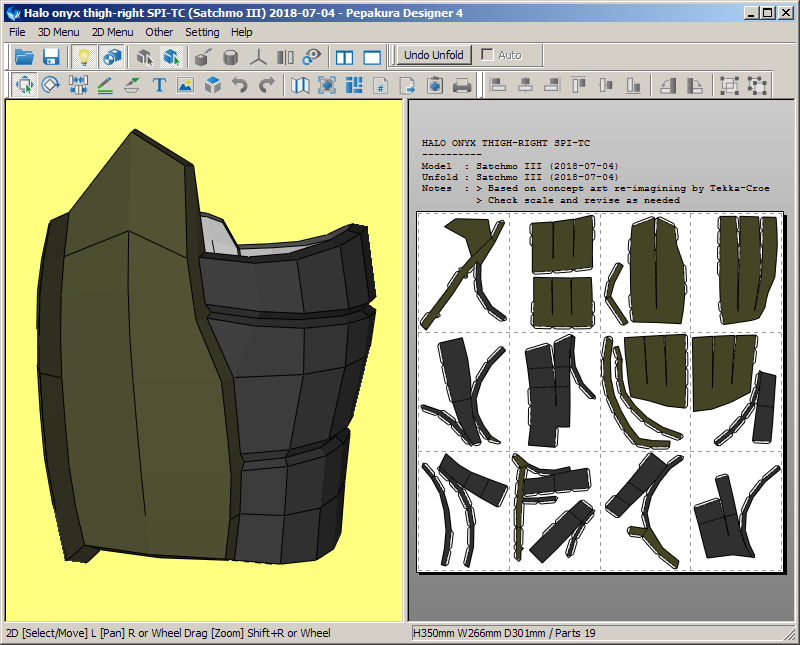Select the rotate part tool icon
Image resolution: width=800 pixels, height=645 pixels.
tap(51, 86)
